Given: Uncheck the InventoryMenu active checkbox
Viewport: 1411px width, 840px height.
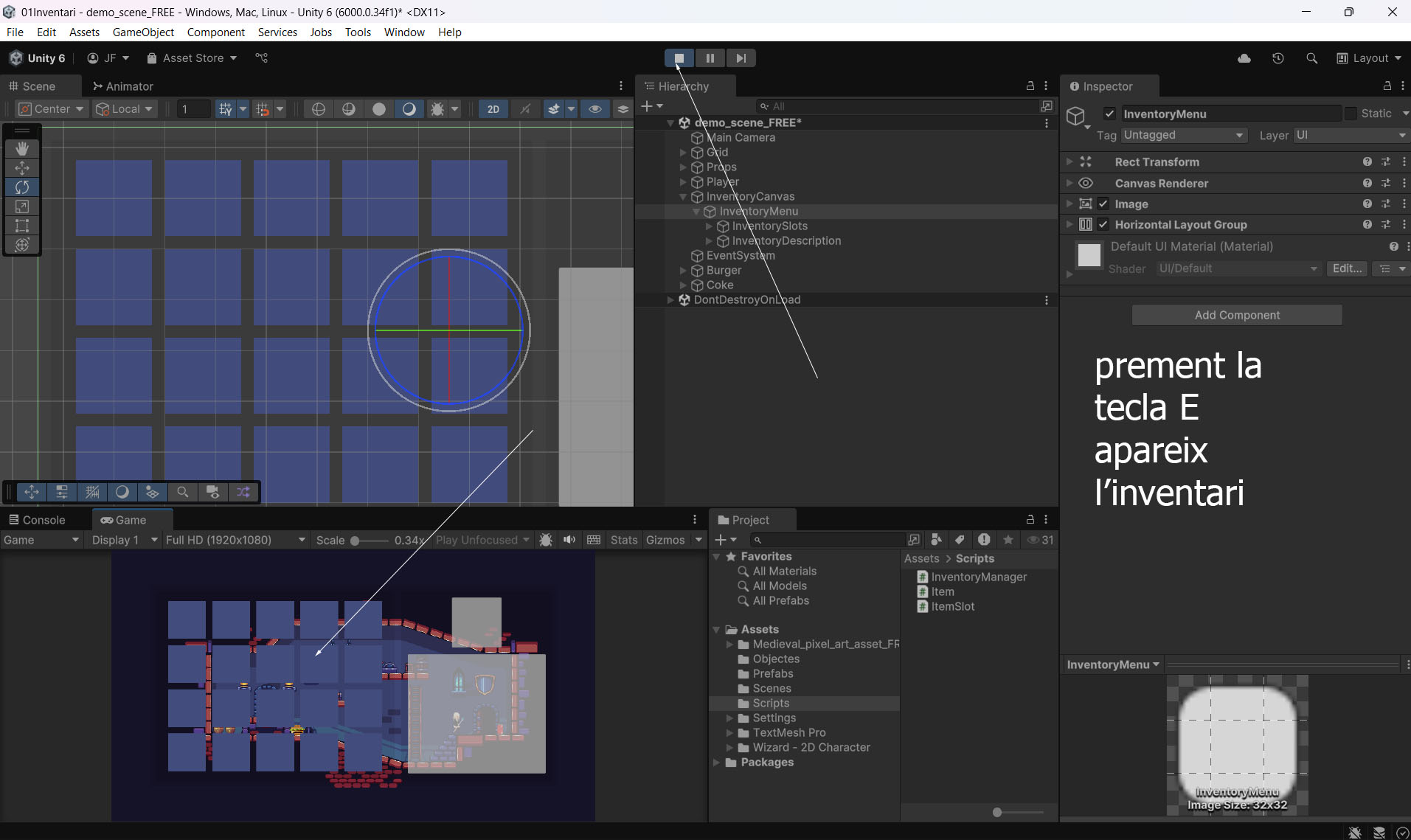Looking at the screenshot, I should click(1109, 114).
